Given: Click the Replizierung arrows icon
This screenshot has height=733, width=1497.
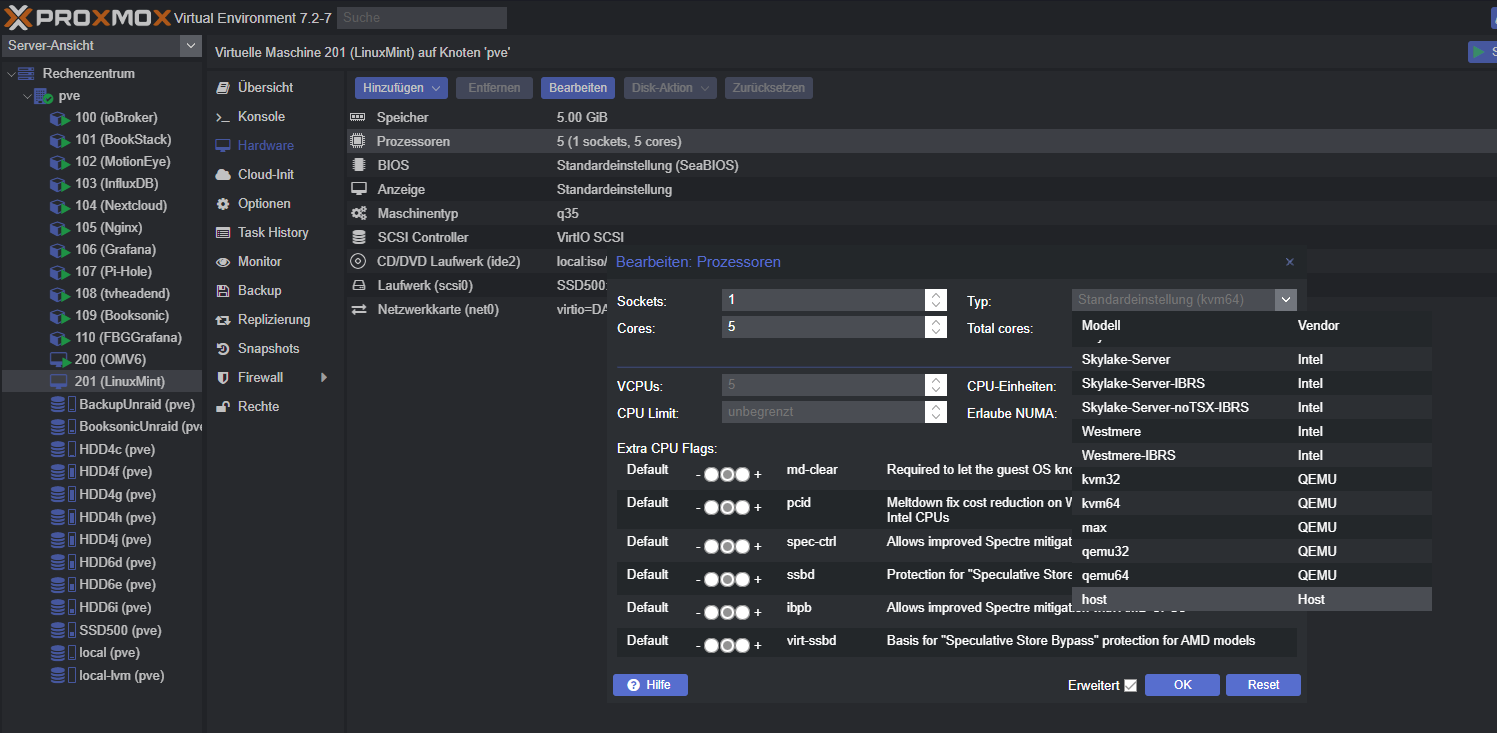Looking at the screenshot, I should pos(222,320).
